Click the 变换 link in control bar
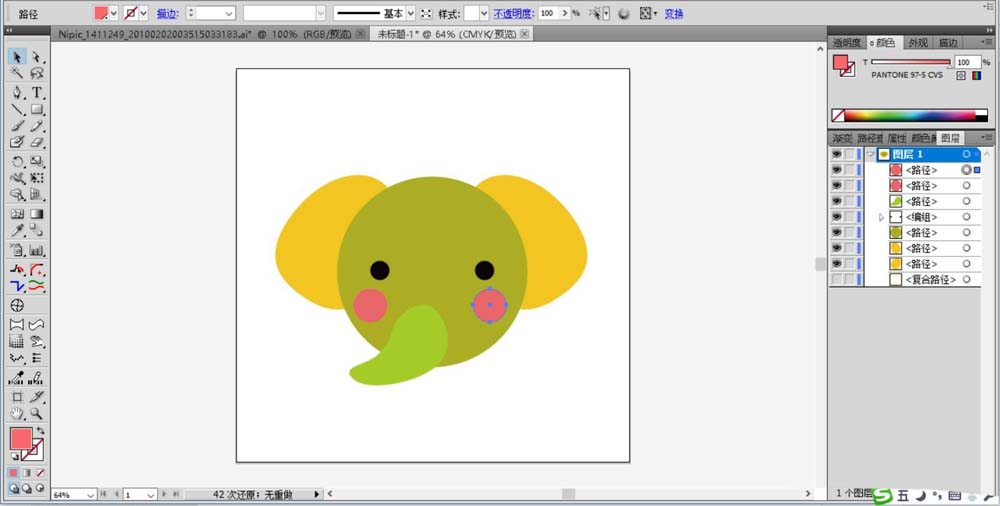The image size is (1000, 506). click(675, 14)
